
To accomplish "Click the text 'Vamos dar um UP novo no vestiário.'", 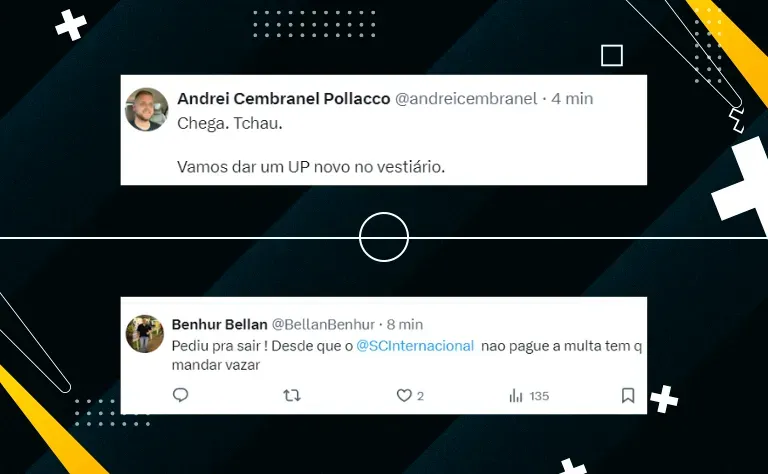I will (311, 167).
